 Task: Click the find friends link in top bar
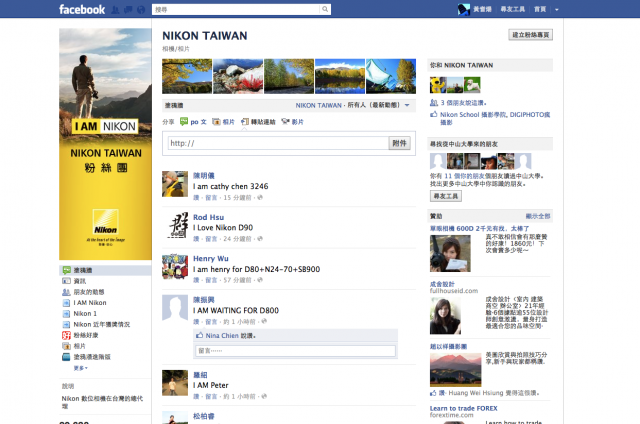pyautogui.click(x=513, y=9)
